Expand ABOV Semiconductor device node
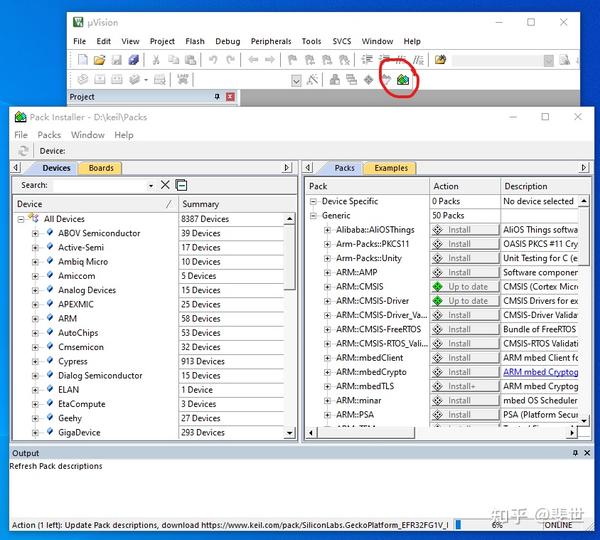The width and height of the screenshot is (600, 540). point(35,233)
